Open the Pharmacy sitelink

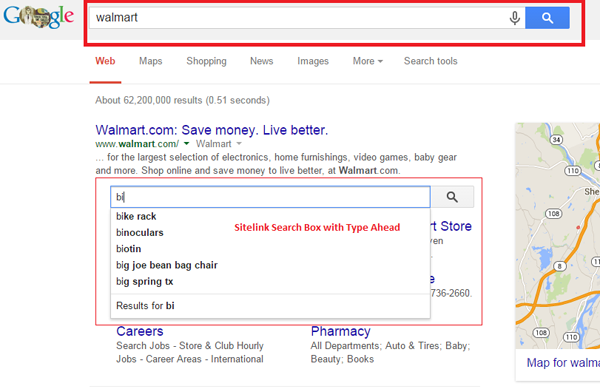tap(341, 331)
